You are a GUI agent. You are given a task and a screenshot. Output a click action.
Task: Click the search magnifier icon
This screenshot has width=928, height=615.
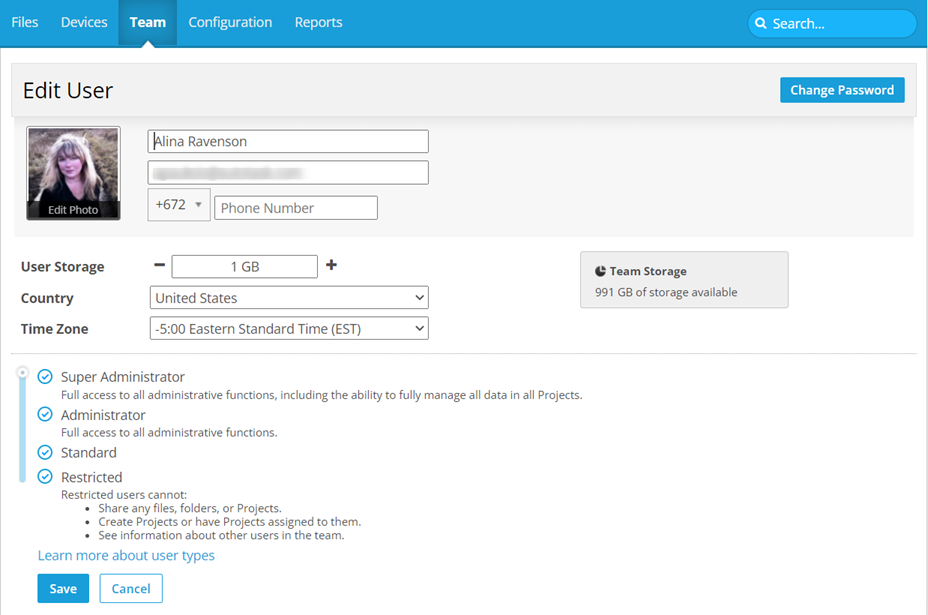tap(761, 24)
